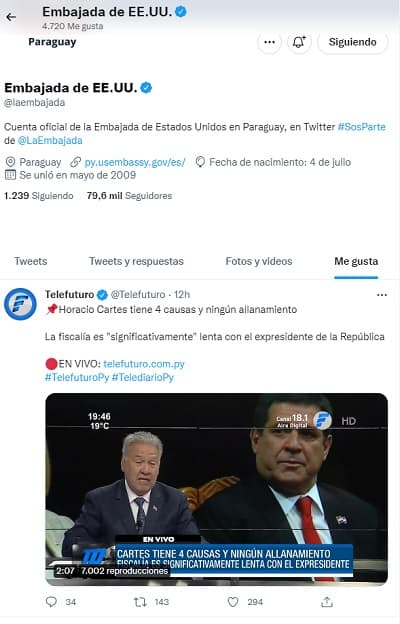
Task: Open the telefuturo.com.py link in tweet
Action: pos(144,364)
